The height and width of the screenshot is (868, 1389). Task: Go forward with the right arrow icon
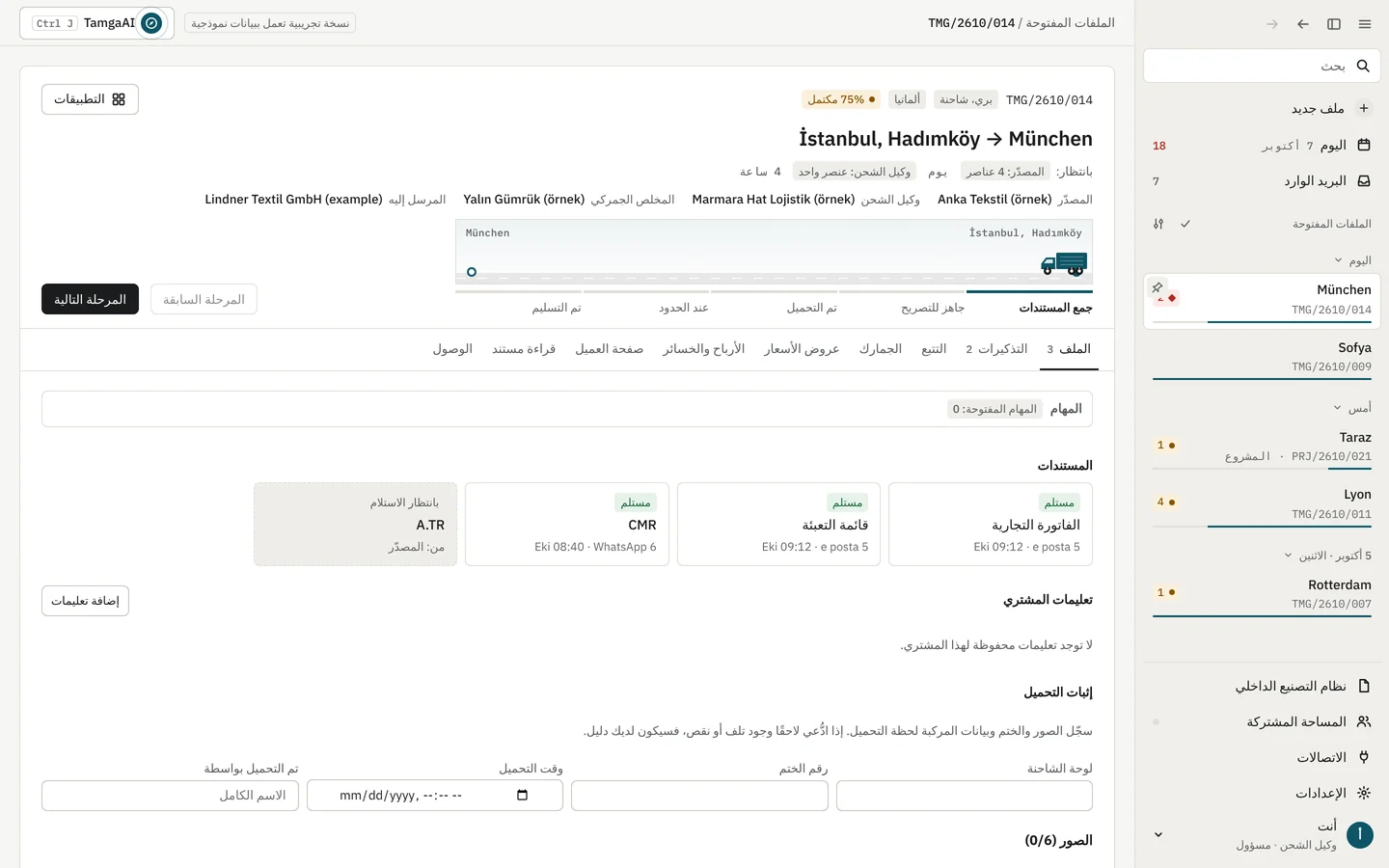tap(1272, 24)
